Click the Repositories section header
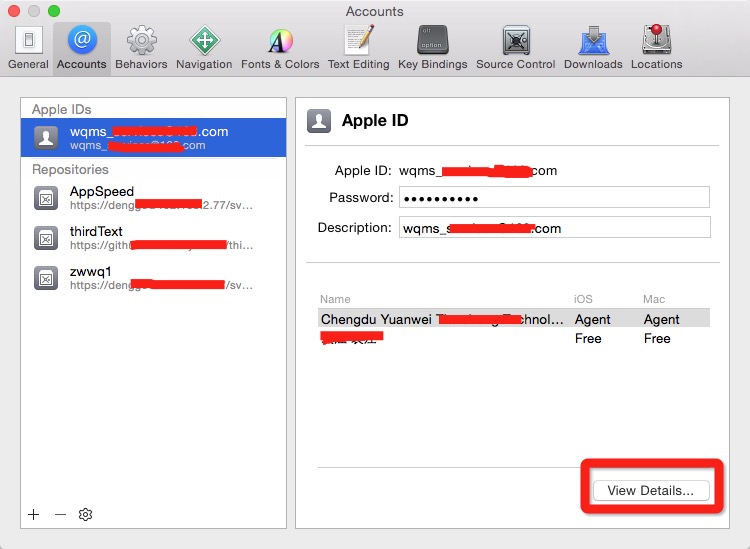The image size is (750, 549). 70,169
